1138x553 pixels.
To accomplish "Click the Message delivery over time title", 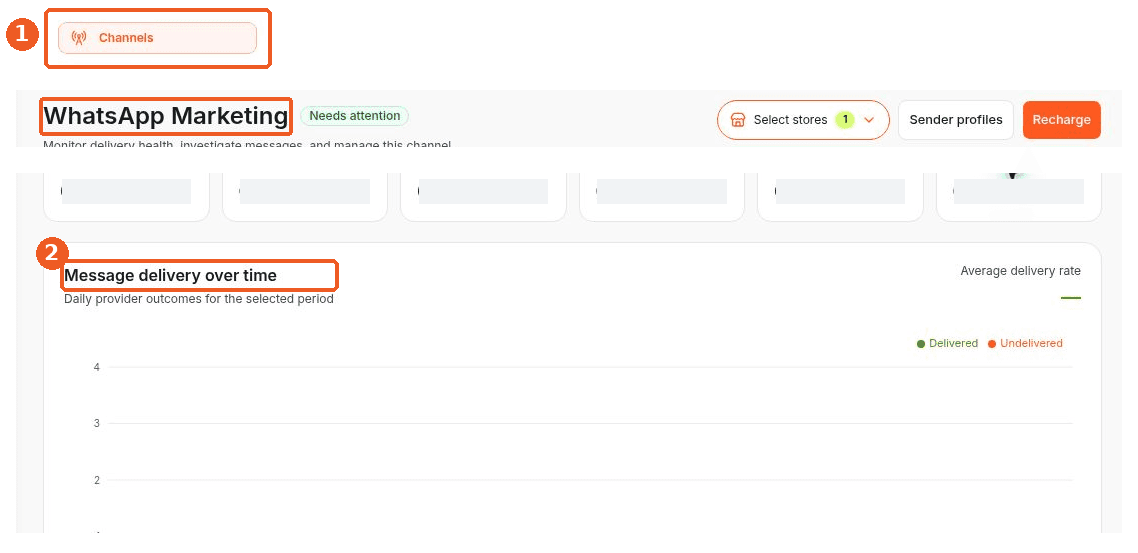I will click(171, 276).
